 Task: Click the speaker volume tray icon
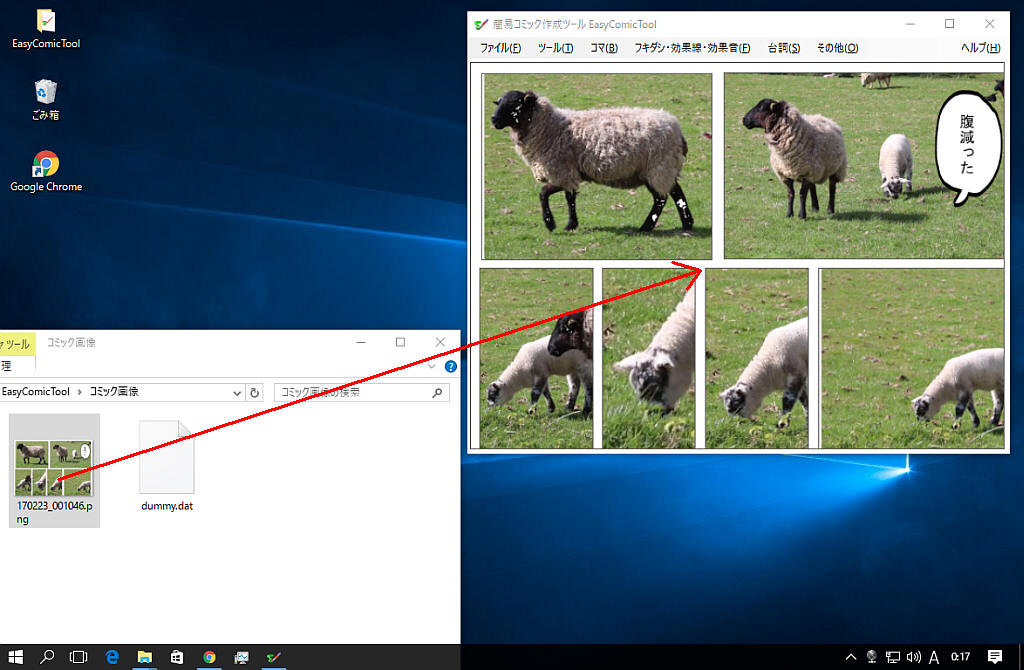912,657
